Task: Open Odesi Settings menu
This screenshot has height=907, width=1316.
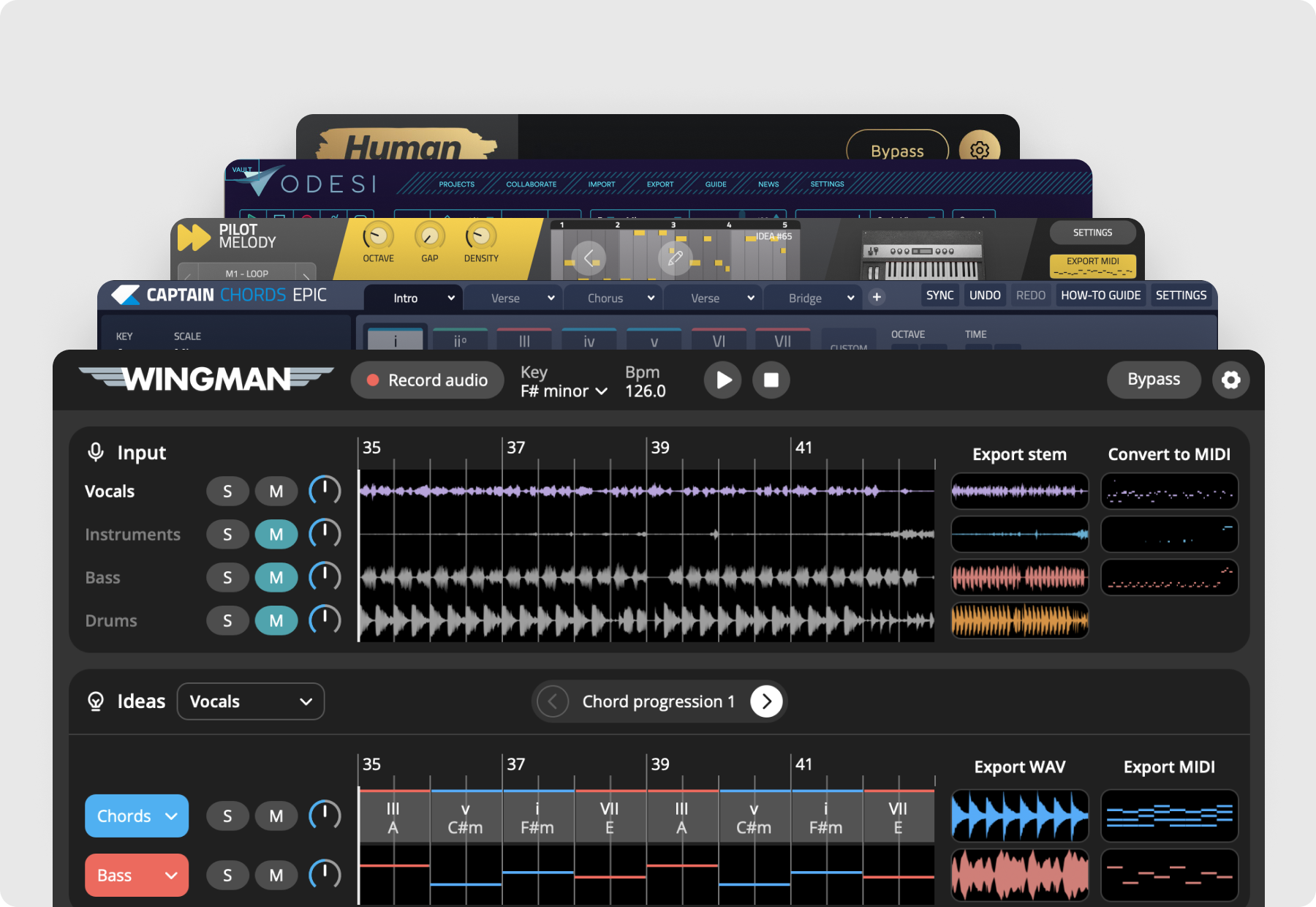Action: point(827,184)
